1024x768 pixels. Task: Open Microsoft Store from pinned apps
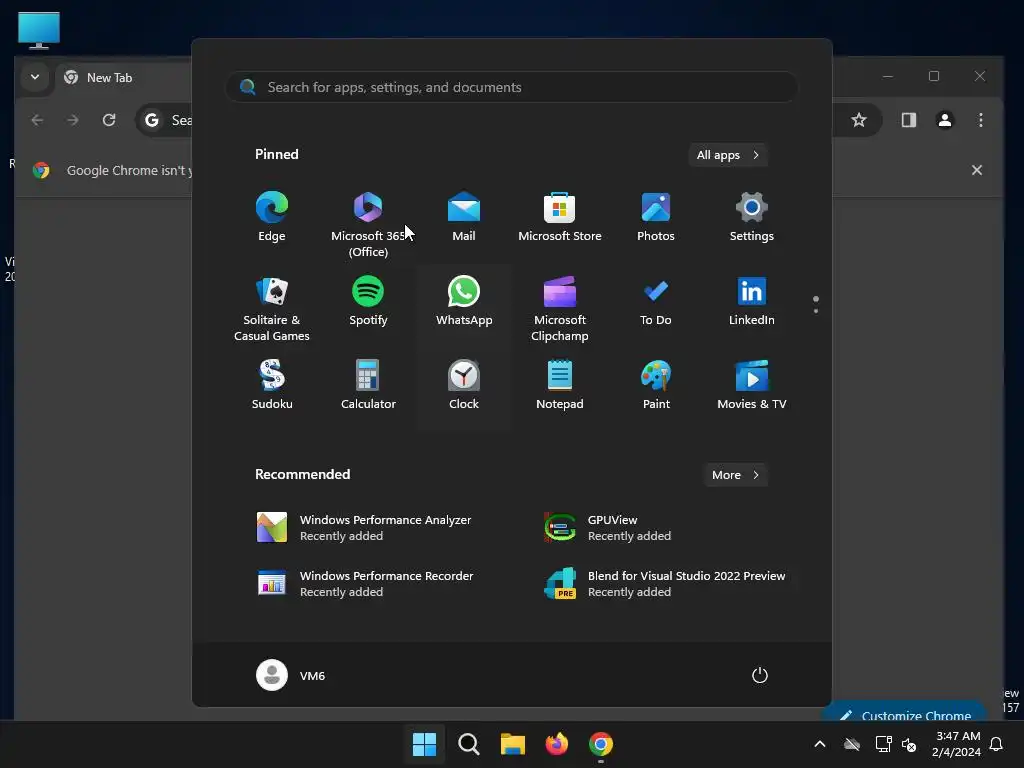(x=560, y=218)
